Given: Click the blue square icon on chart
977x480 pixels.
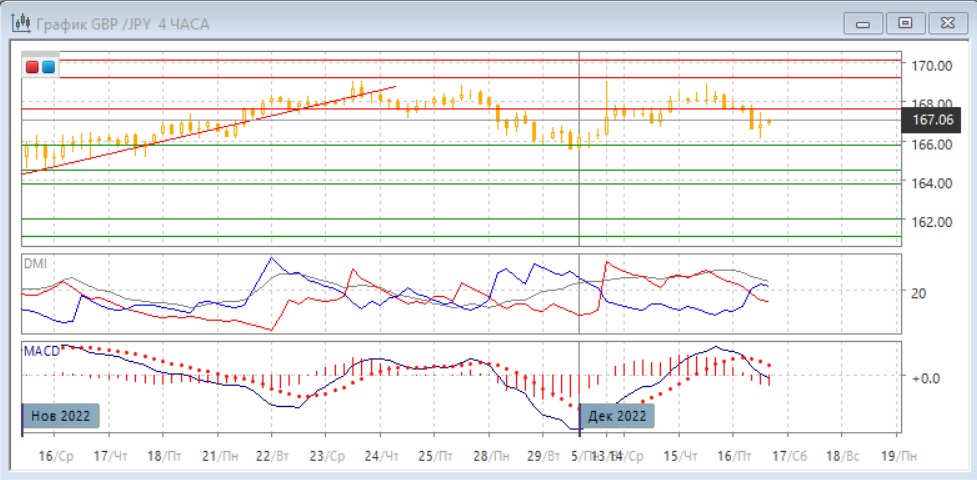Looking at the screenshot, I should click(x=48, y=67).
